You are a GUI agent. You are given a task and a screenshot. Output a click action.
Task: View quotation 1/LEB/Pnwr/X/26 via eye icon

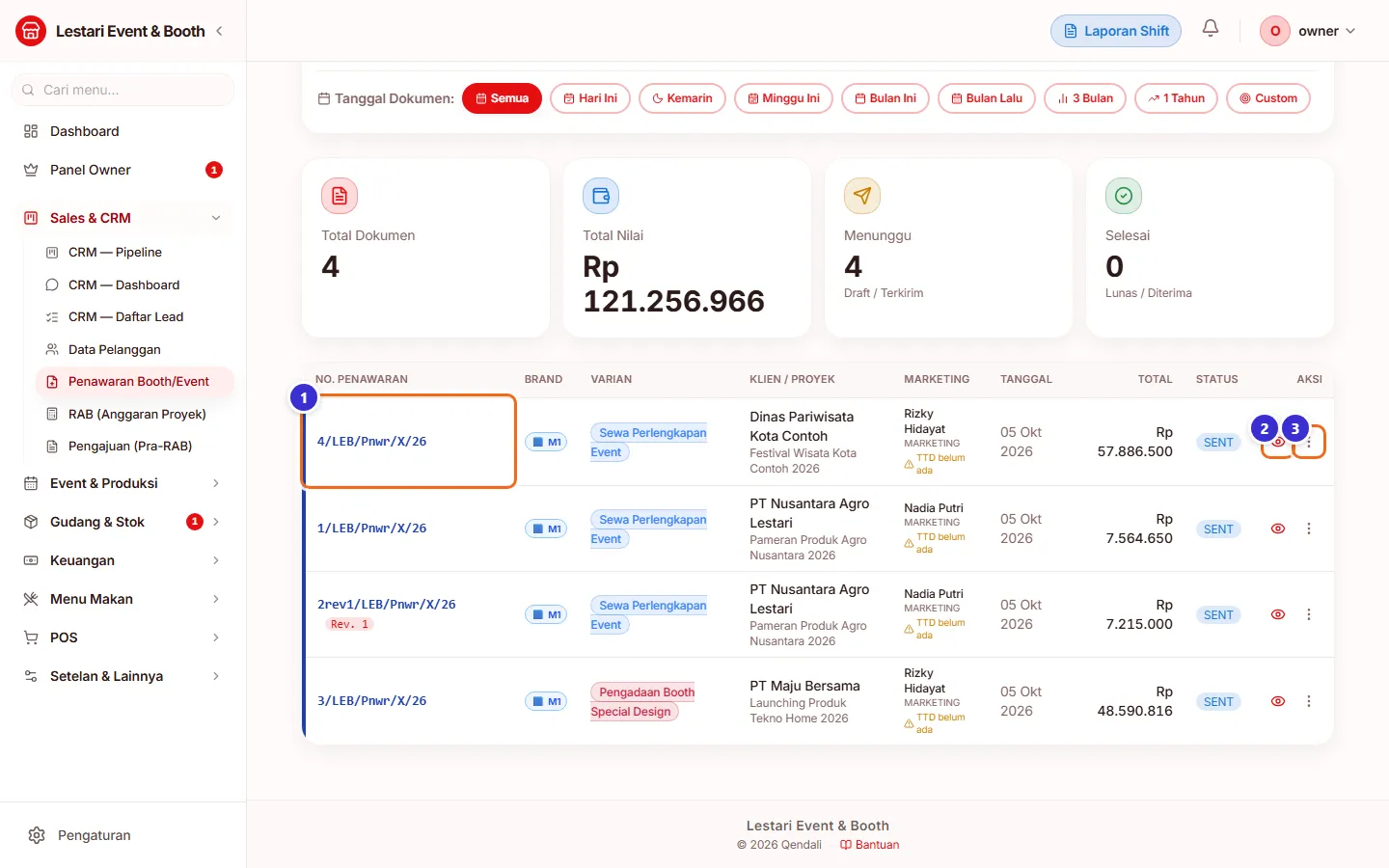coord(1278,529)
